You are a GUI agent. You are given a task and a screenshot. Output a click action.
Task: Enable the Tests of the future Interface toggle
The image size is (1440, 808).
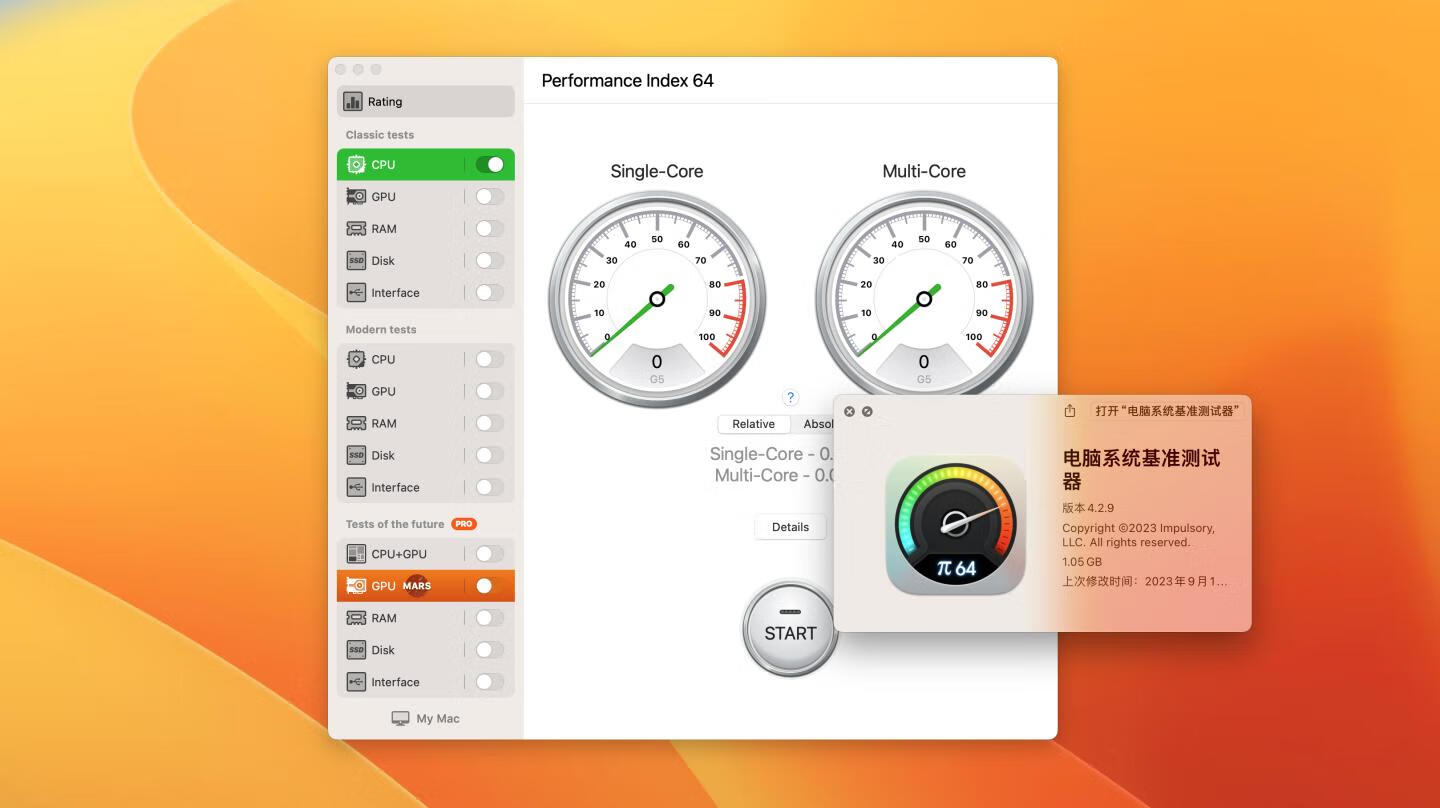tap(490, 682)
